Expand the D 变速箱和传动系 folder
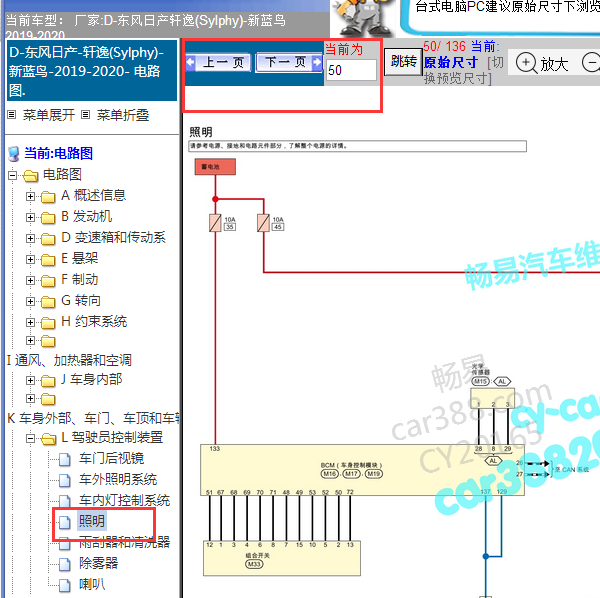The width and height of the screenshot is (600, 598). [x=30, y=238]
